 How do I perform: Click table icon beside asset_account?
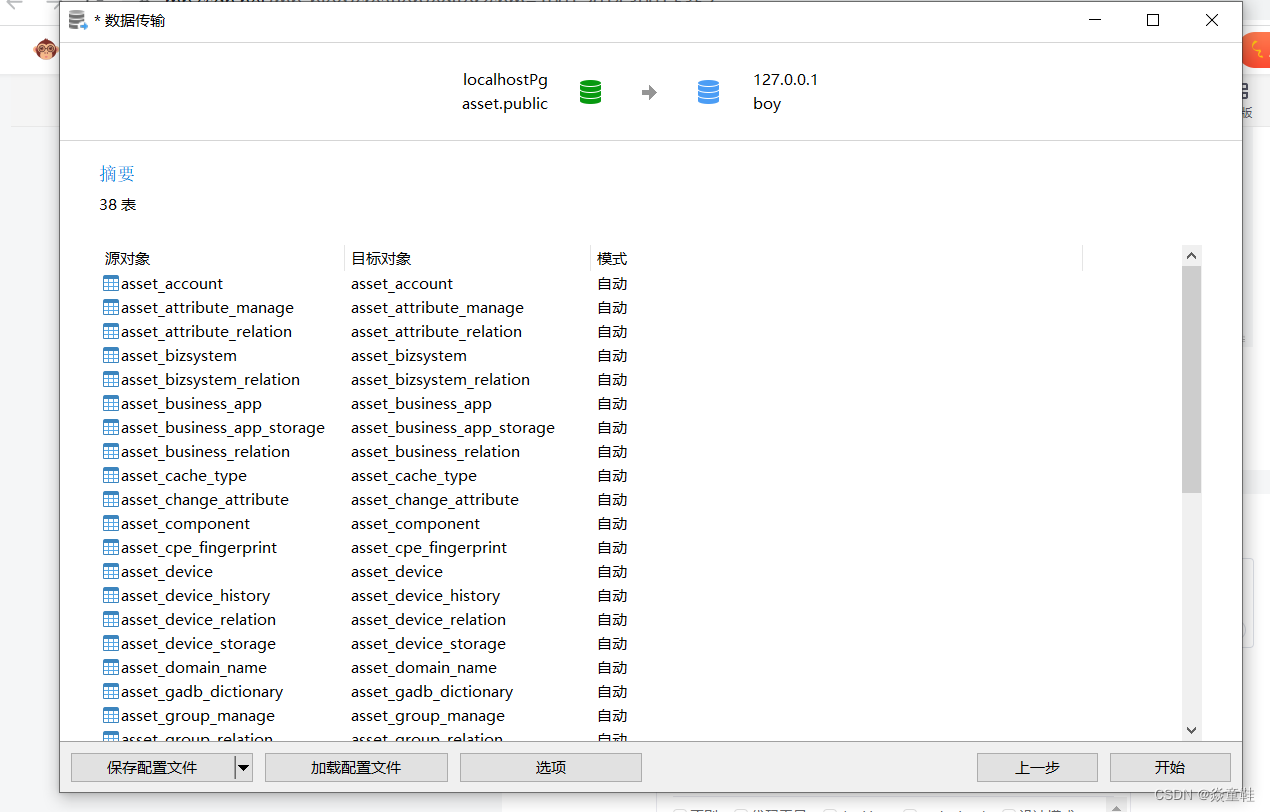point(111,284)
